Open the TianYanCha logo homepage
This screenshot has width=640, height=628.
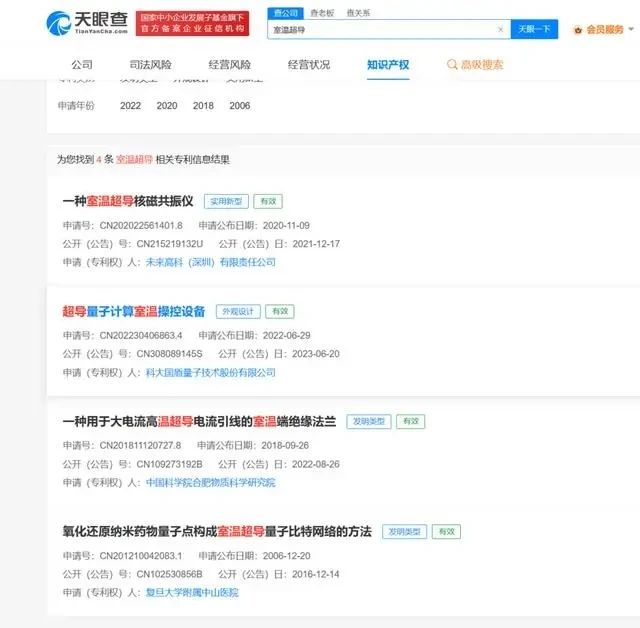[87, 23]
